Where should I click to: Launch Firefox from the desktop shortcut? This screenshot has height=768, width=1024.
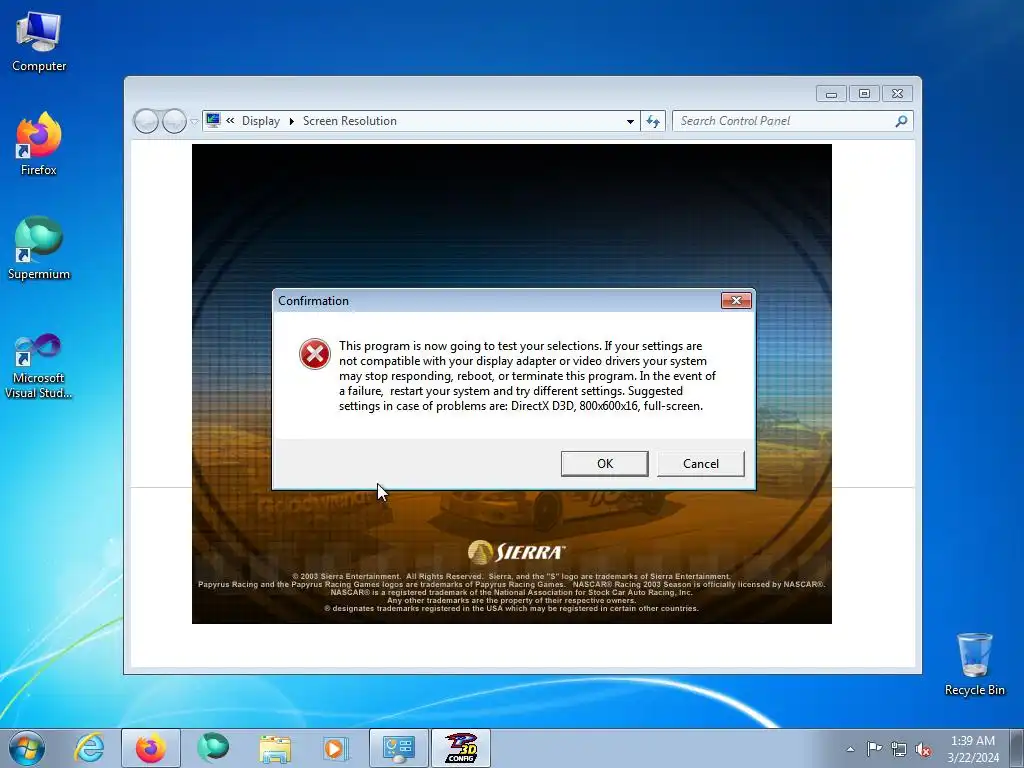[39, 144]
